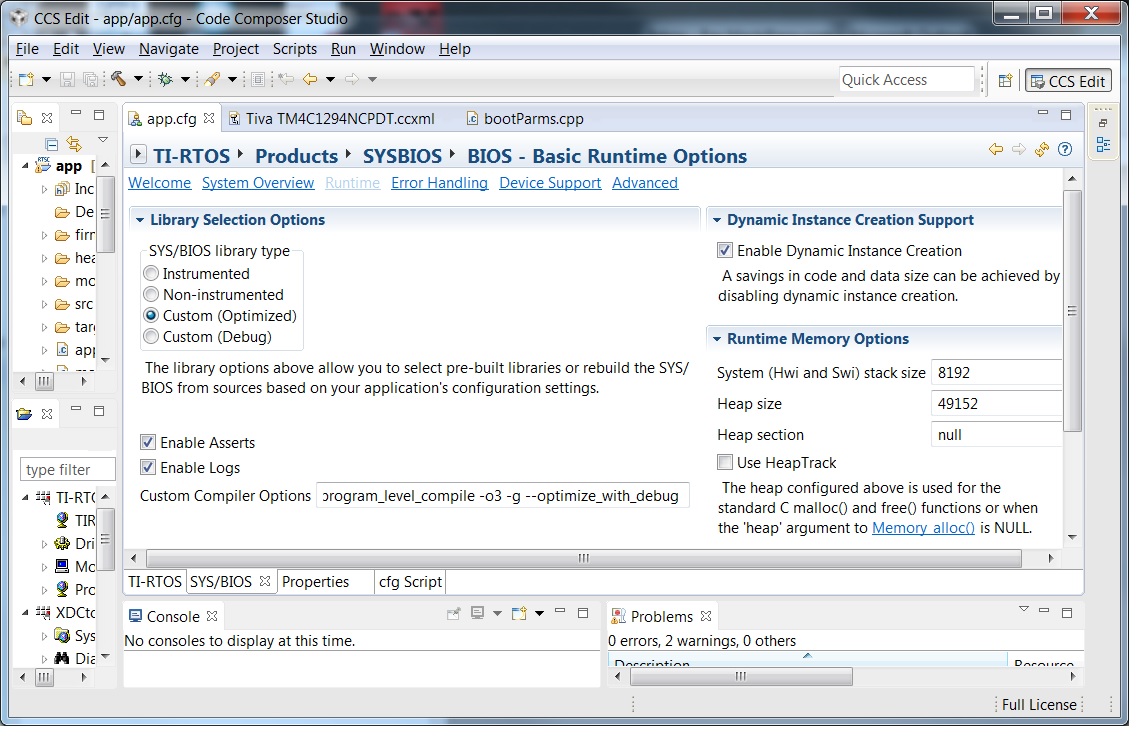Click the Build hammer icon
The image size is (1146, 736).
(x=118, y=79)
